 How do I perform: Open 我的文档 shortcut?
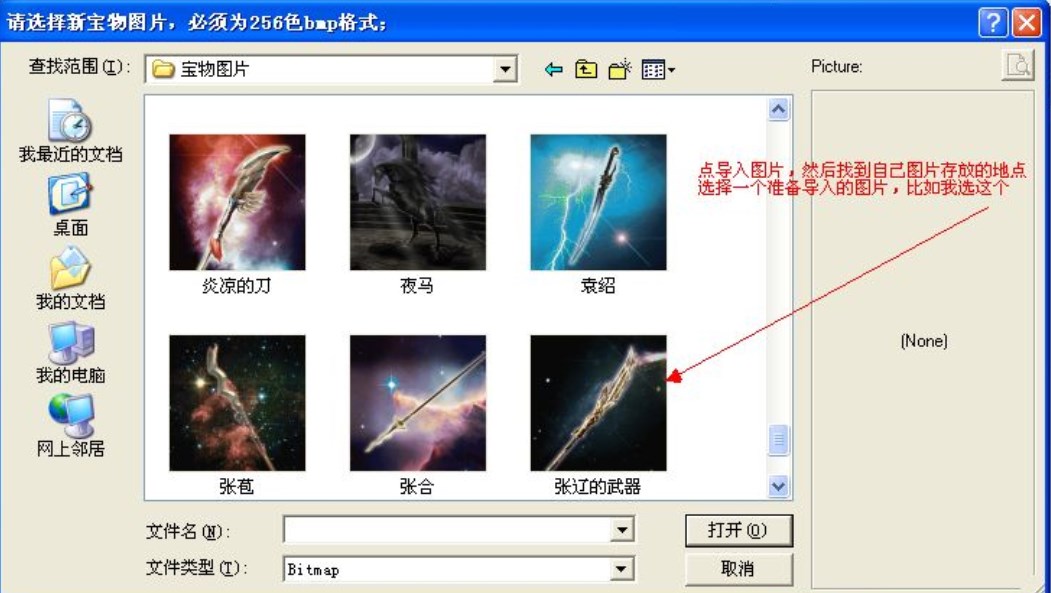pyautogui.click(x=70, y=278)
